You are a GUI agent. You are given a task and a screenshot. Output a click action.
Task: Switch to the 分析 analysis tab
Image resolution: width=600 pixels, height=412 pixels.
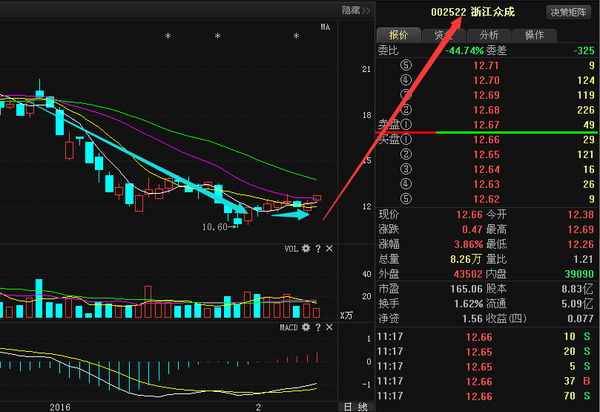pos(489,34)
